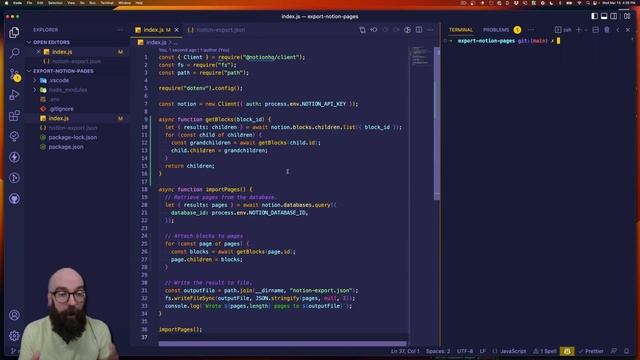Open the Manage gear icon

[x=14, y=336]
